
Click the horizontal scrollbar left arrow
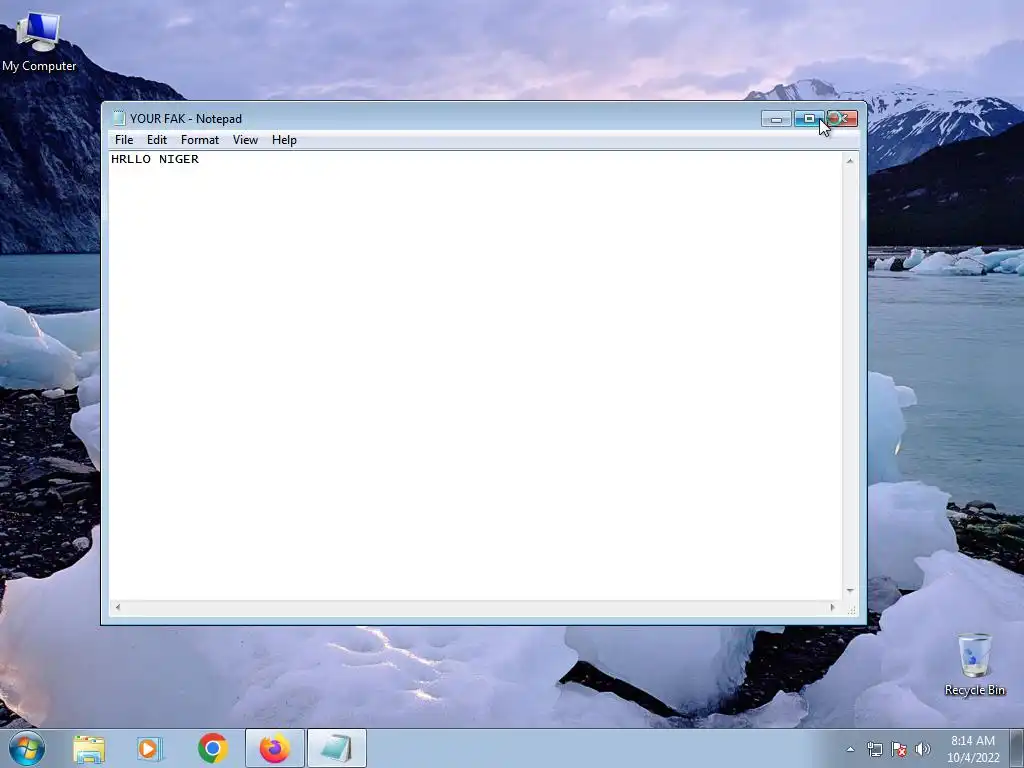[118, 607]
